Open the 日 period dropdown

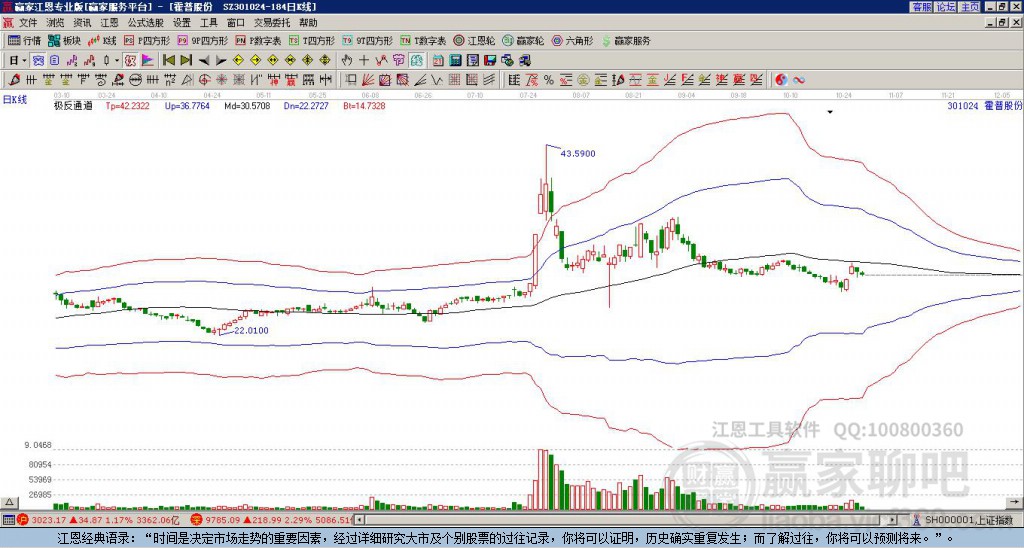18,61
